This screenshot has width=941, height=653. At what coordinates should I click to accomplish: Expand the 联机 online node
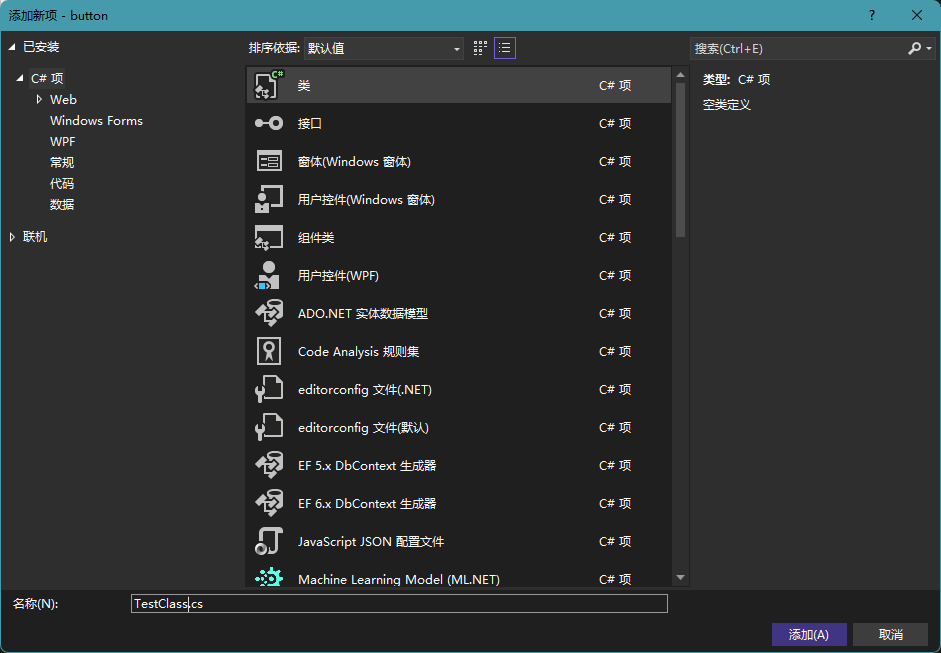point(12,237)
